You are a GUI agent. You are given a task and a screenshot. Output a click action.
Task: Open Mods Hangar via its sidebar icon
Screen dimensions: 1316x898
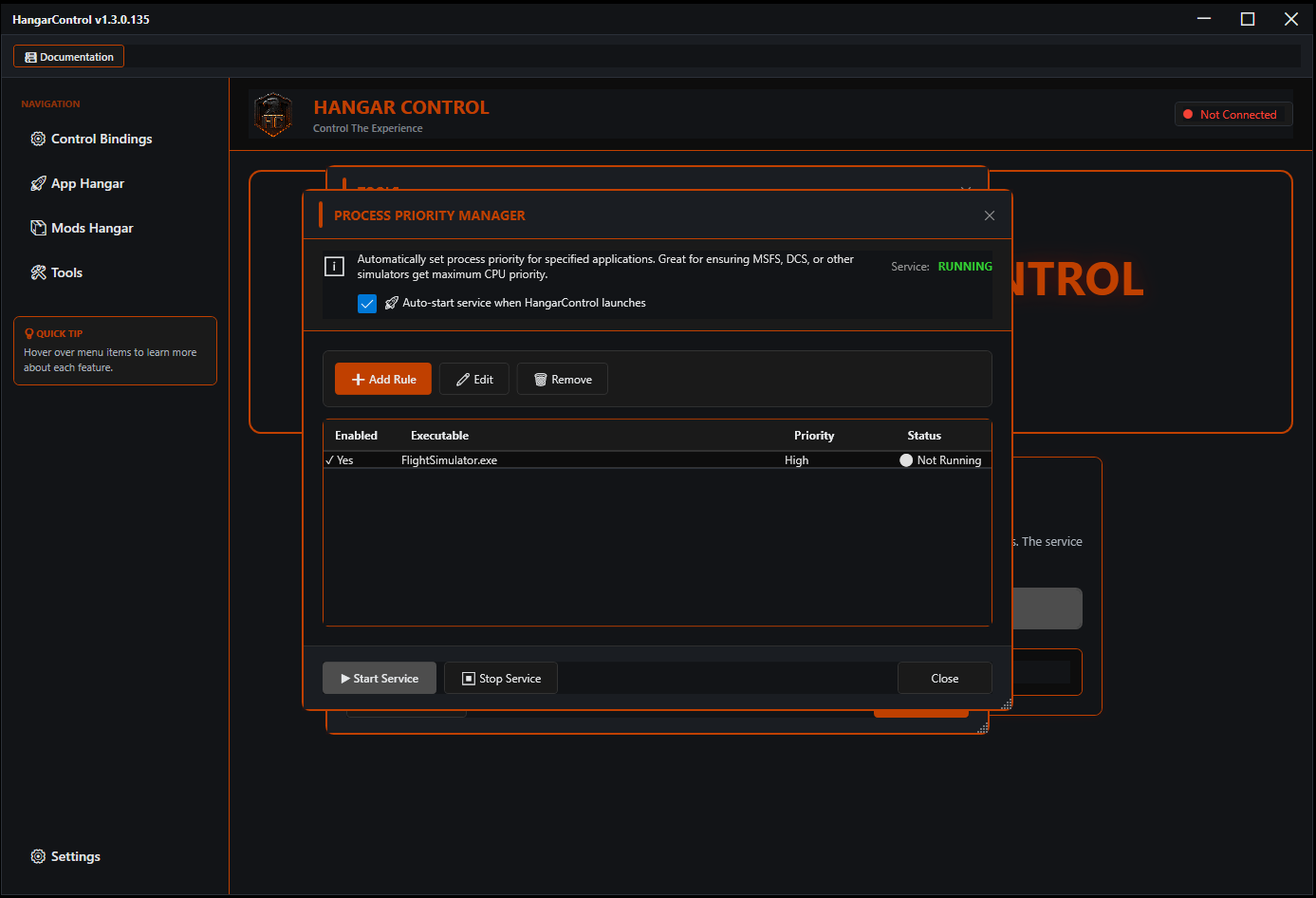[x=38, y=228]
